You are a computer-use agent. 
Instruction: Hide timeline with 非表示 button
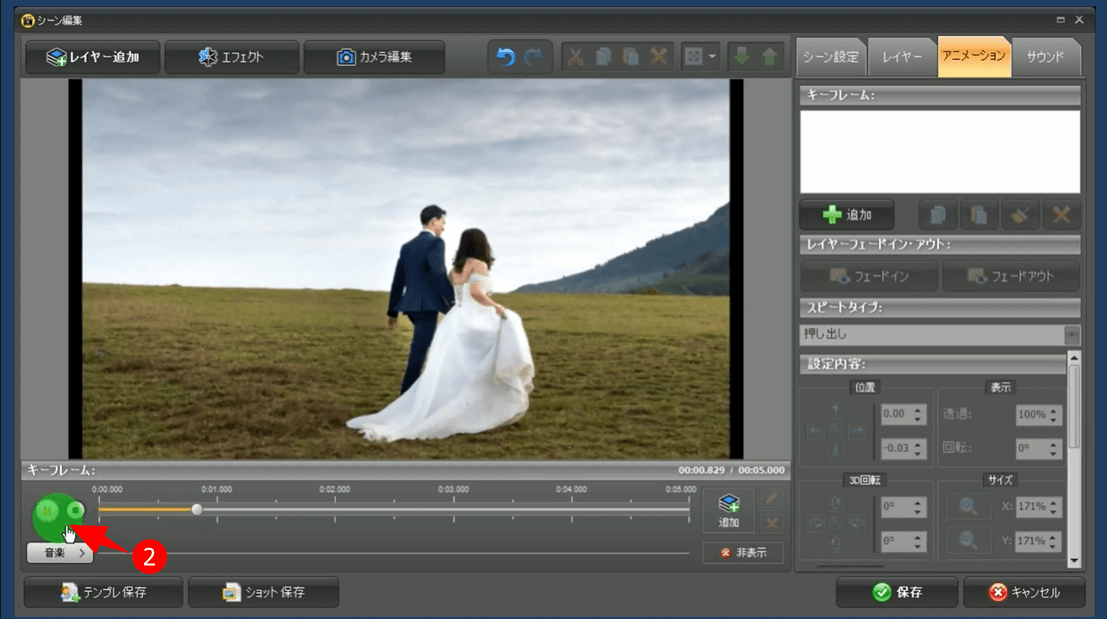point(742,553)
